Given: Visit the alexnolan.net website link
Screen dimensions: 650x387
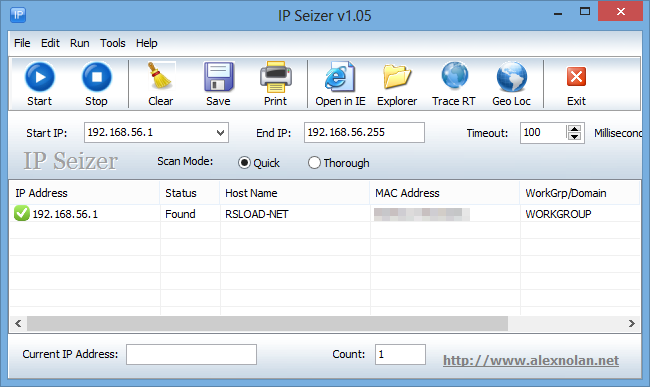Looking at the screenshot, I should 531,360.
